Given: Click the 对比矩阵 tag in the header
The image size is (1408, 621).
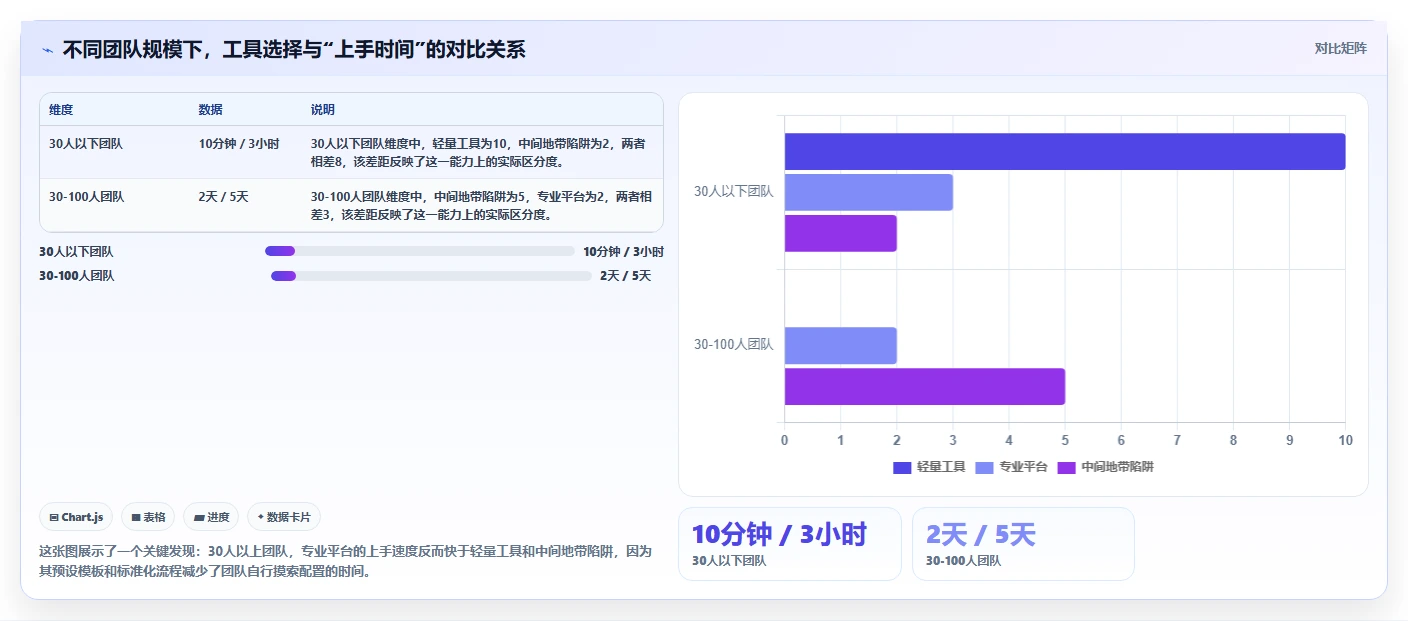Looking at the screenshot, I should pyautogui.click(x=1340, y=48).
